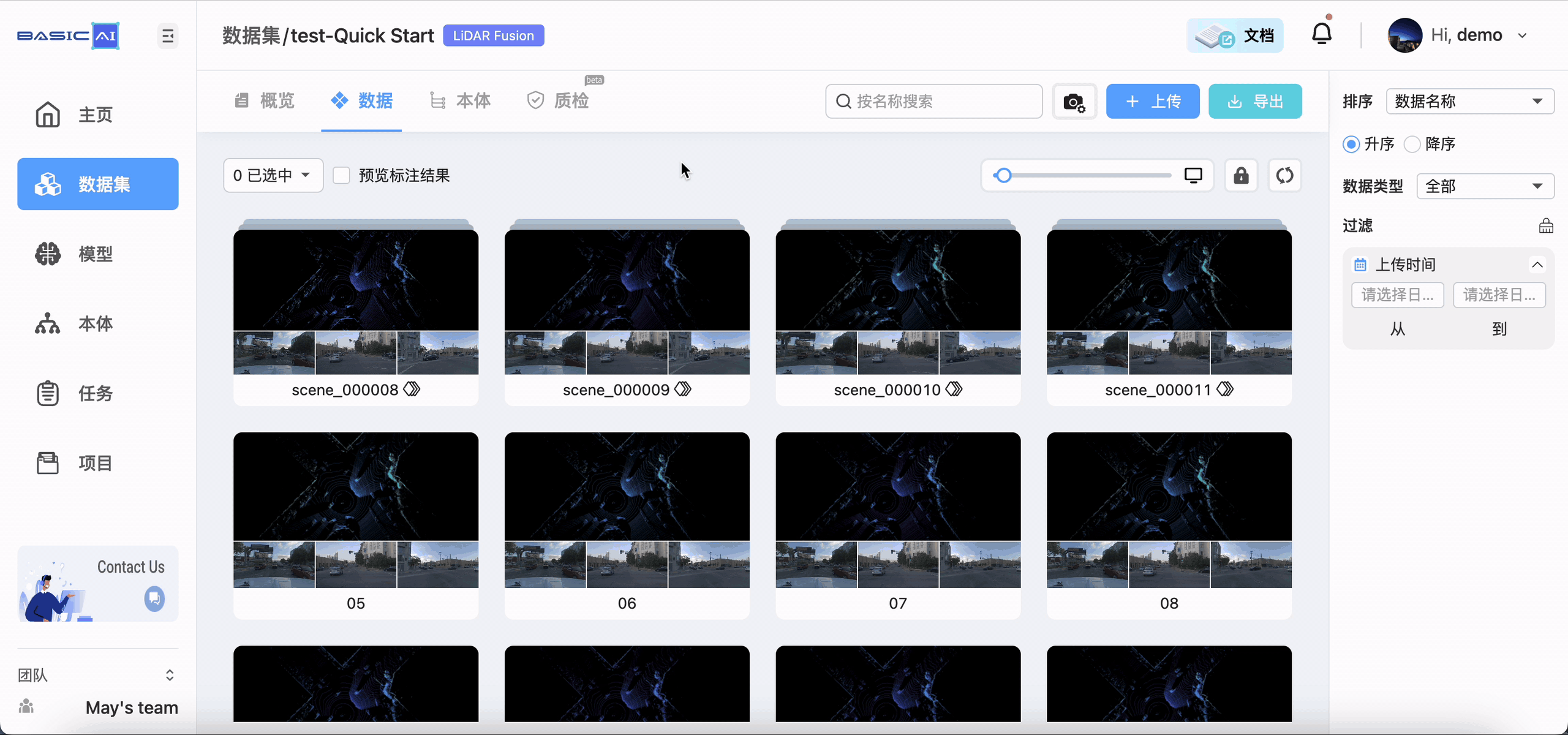Open scene_000008 thumbnail

[356, 301]
